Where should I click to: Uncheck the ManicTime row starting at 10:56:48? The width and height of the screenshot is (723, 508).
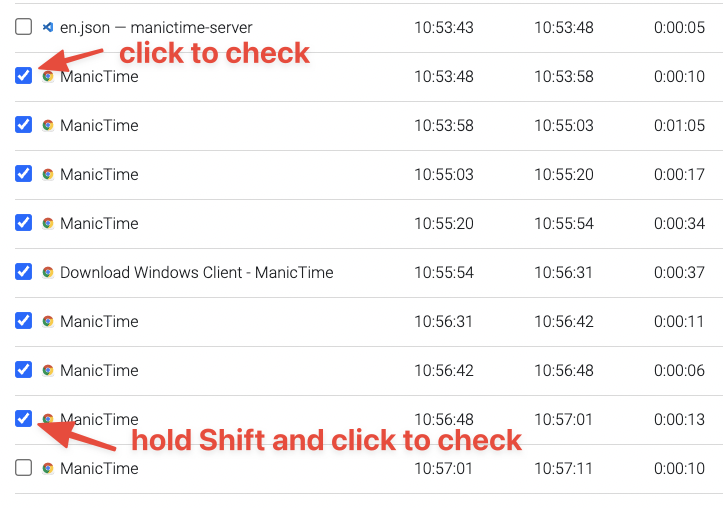24,419
